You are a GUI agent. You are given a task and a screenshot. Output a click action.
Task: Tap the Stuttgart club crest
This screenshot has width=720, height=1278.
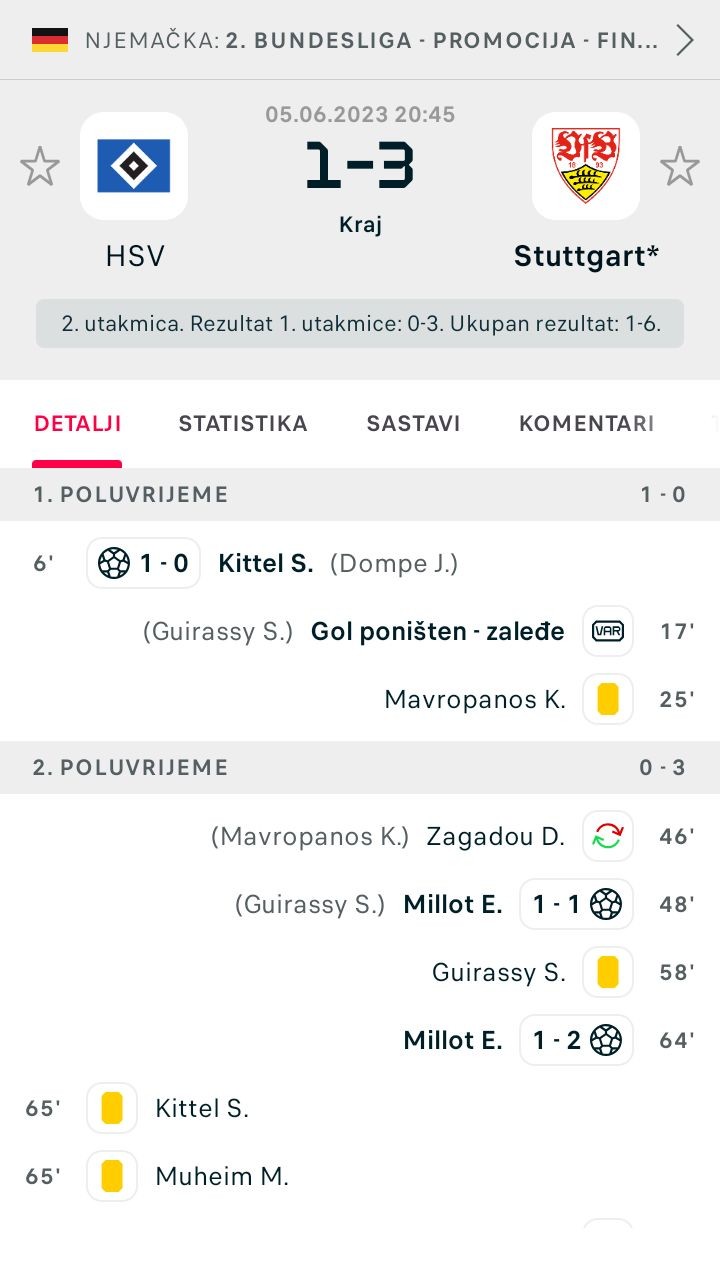[x=585, y=166]
